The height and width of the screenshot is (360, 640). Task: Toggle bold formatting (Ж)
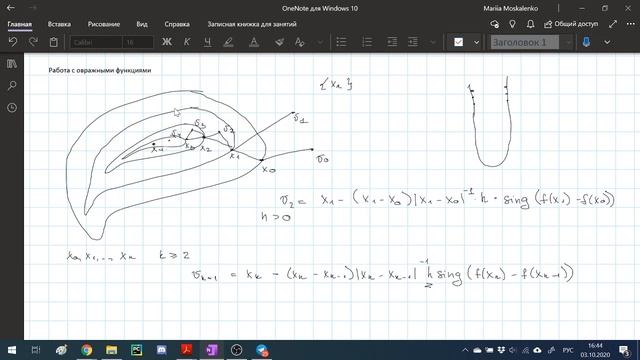(x=167, y=42)
